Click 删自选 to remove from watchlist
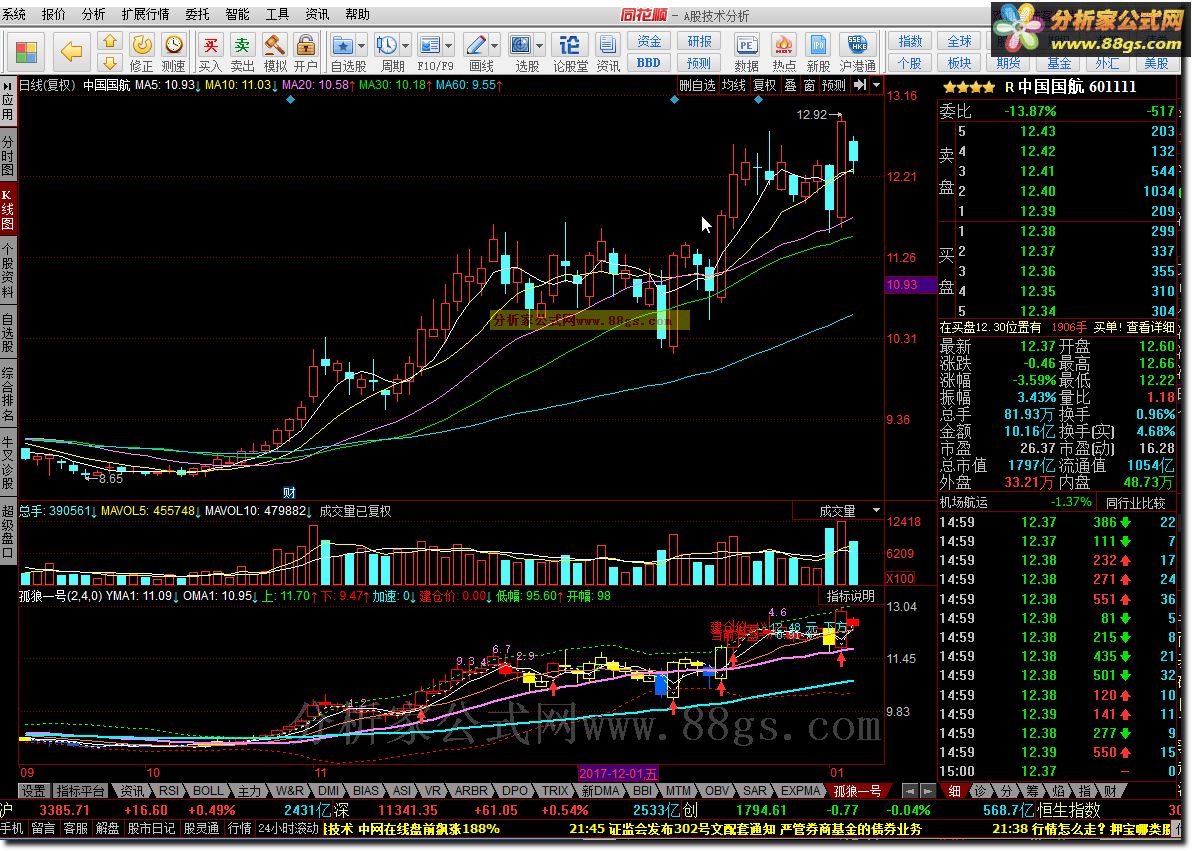 tap(697, 85)
